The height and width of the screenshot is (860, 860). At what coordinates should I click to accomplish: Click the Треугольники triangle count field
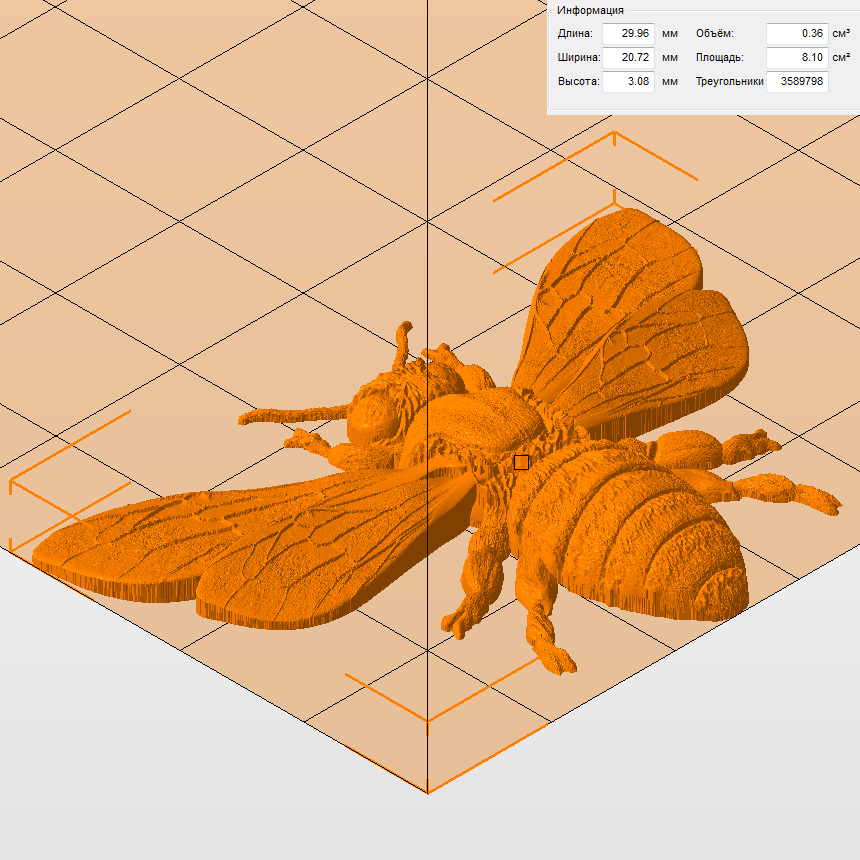tap(796, 82)
